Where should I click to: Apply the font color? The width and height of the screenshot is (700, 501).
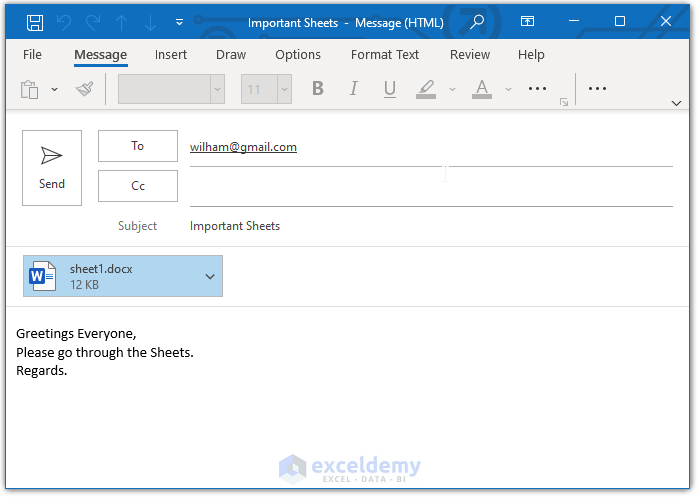click(482, 89)
